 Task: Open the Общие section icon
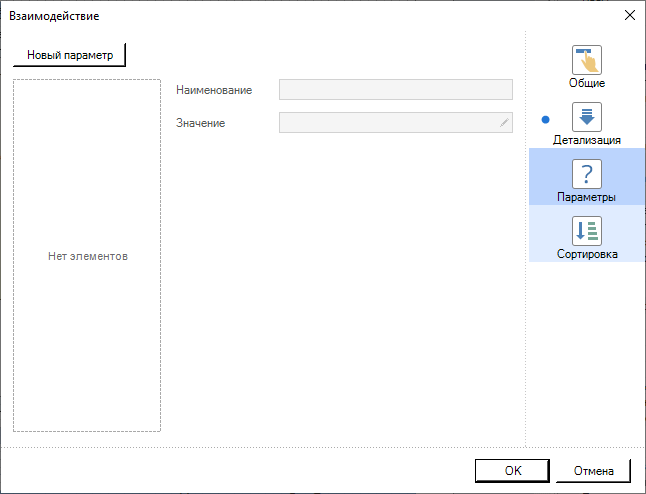coord(587,60)
